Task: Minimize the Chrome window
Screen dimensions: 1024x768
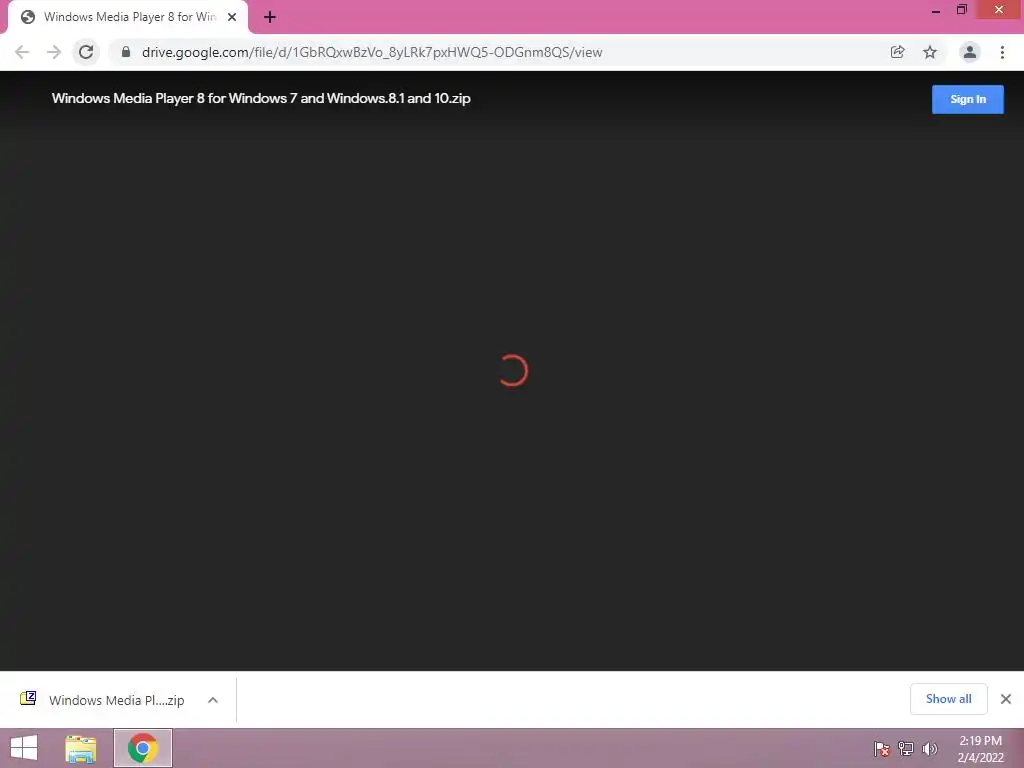Action: 936,10
